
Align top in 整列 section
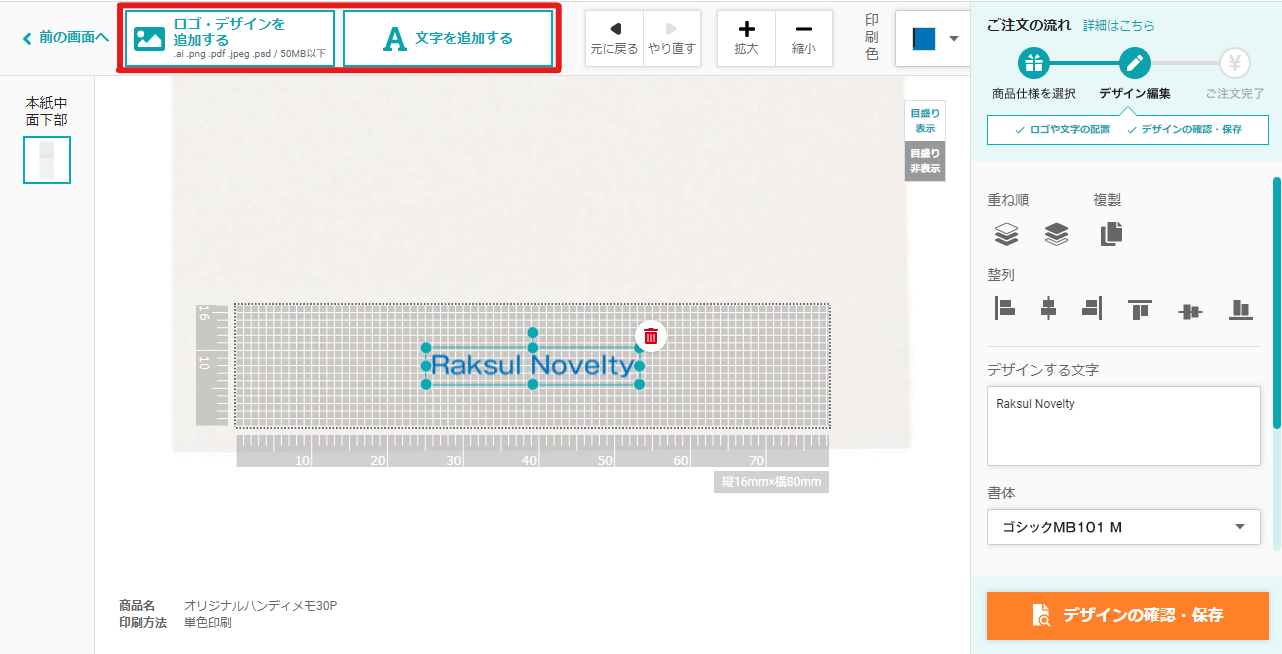[1140, 310]
